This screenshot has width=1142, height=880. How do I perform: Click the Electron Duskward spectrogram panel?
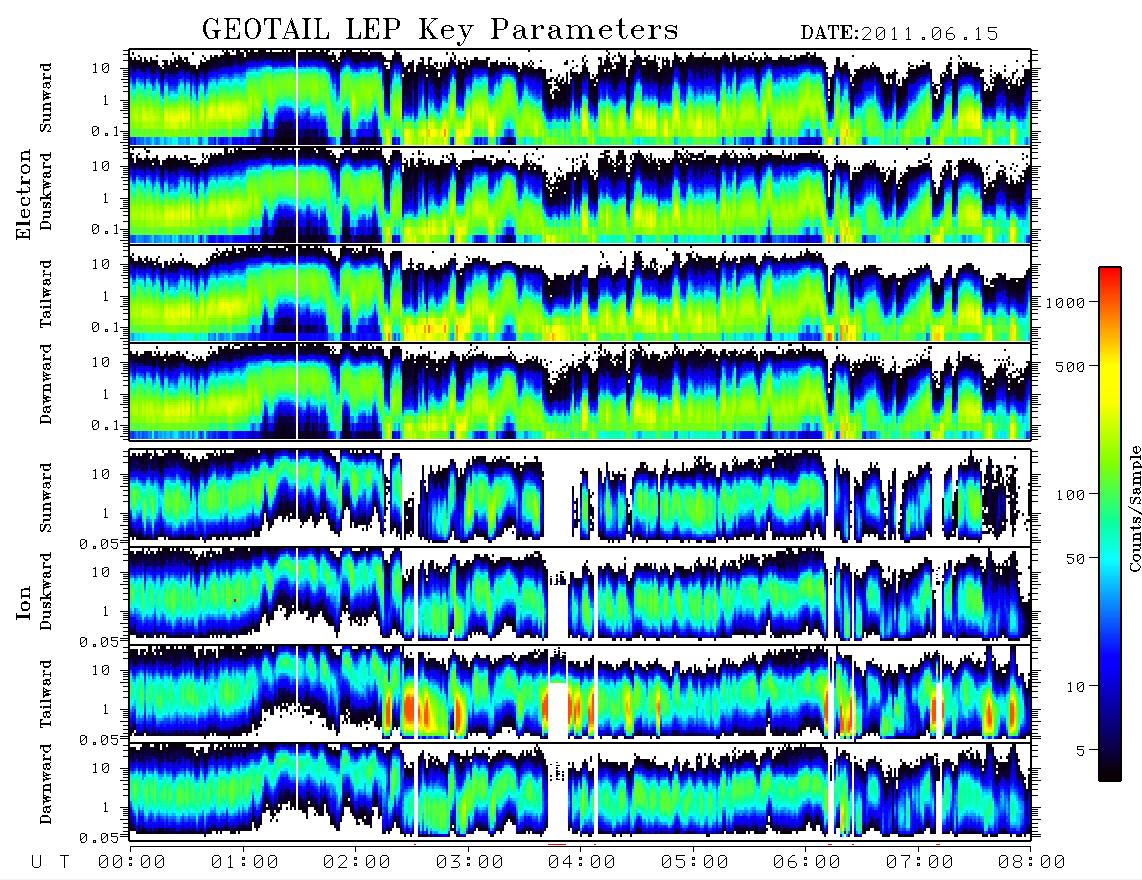pyautogui.click(x=580, y=195)
